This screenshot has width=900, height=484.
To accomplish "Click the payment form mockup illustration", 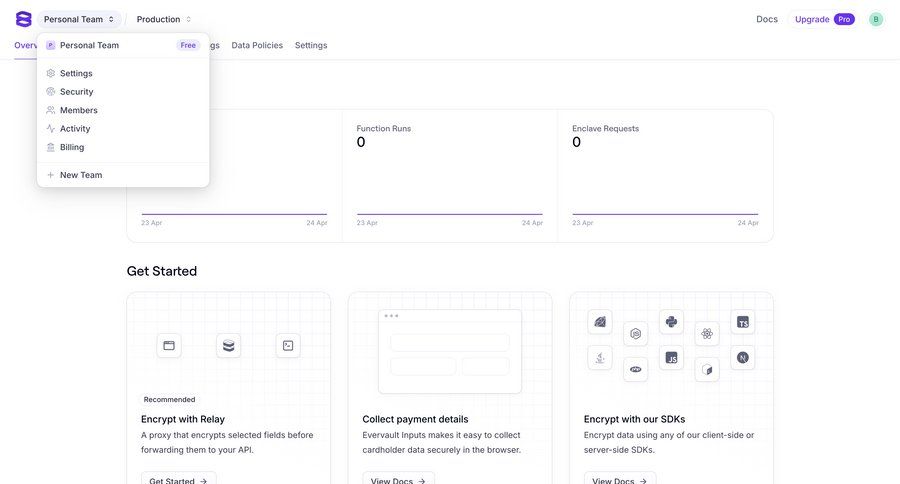I will click(450, 351).
